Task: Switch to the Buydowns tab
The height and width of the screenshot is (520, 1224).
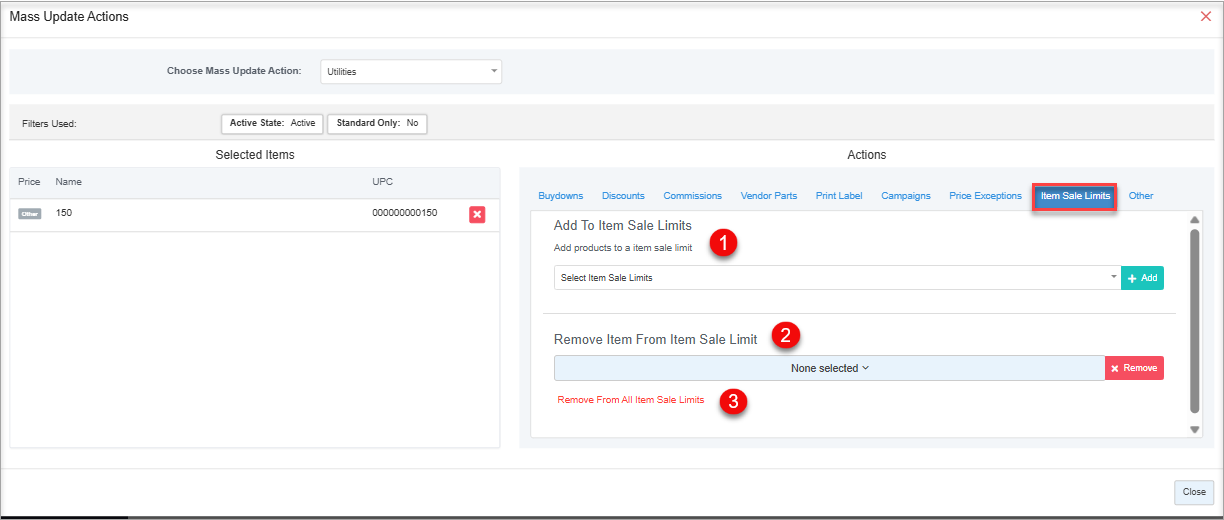Action: 560,196
